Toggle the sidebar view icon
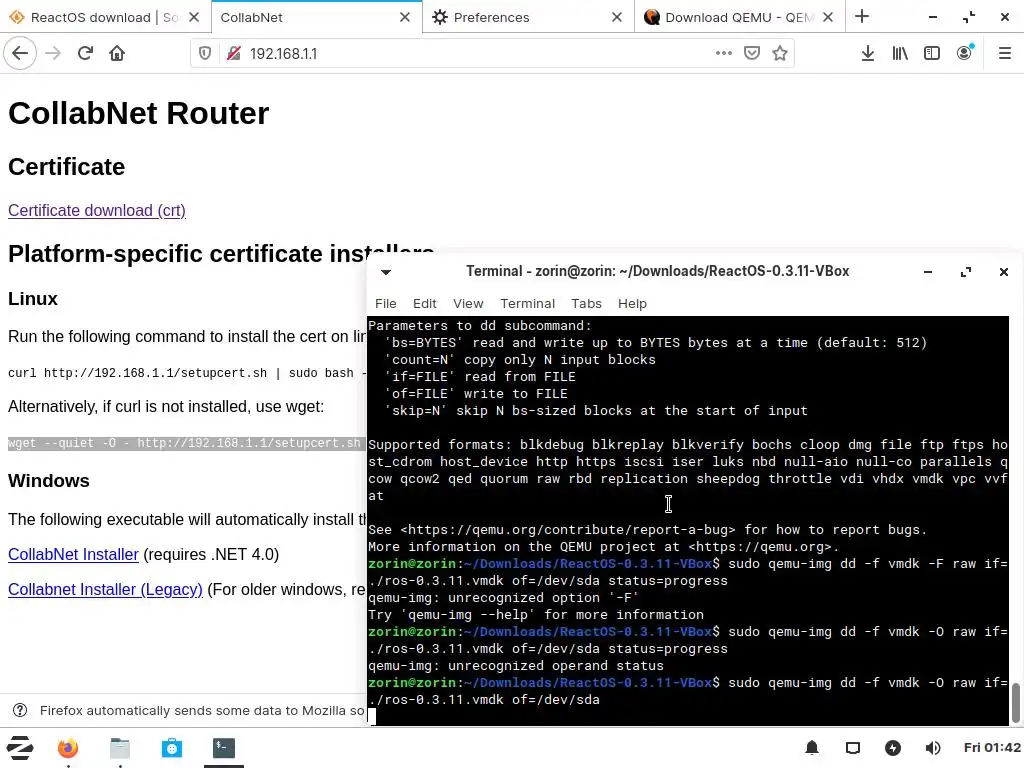Screen dimensions: 1024x768 (932, 54)
